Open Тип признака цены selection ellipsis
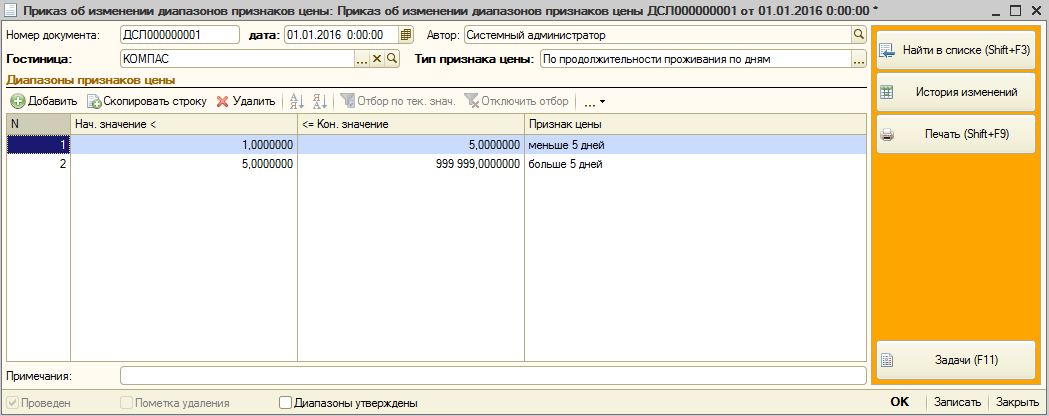Screen dimensions: 1049x416 (x=858, y=59)
